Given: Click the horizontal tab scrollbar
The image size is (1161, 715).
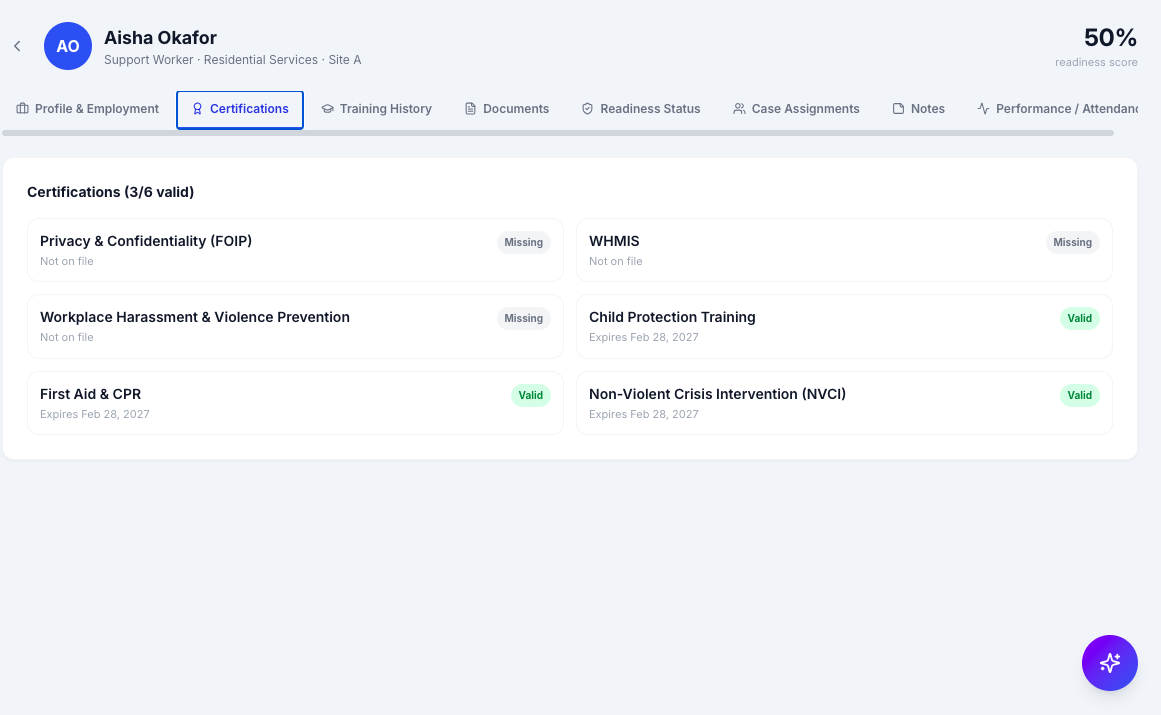Looking at the screenshot, I should (558, 133).
